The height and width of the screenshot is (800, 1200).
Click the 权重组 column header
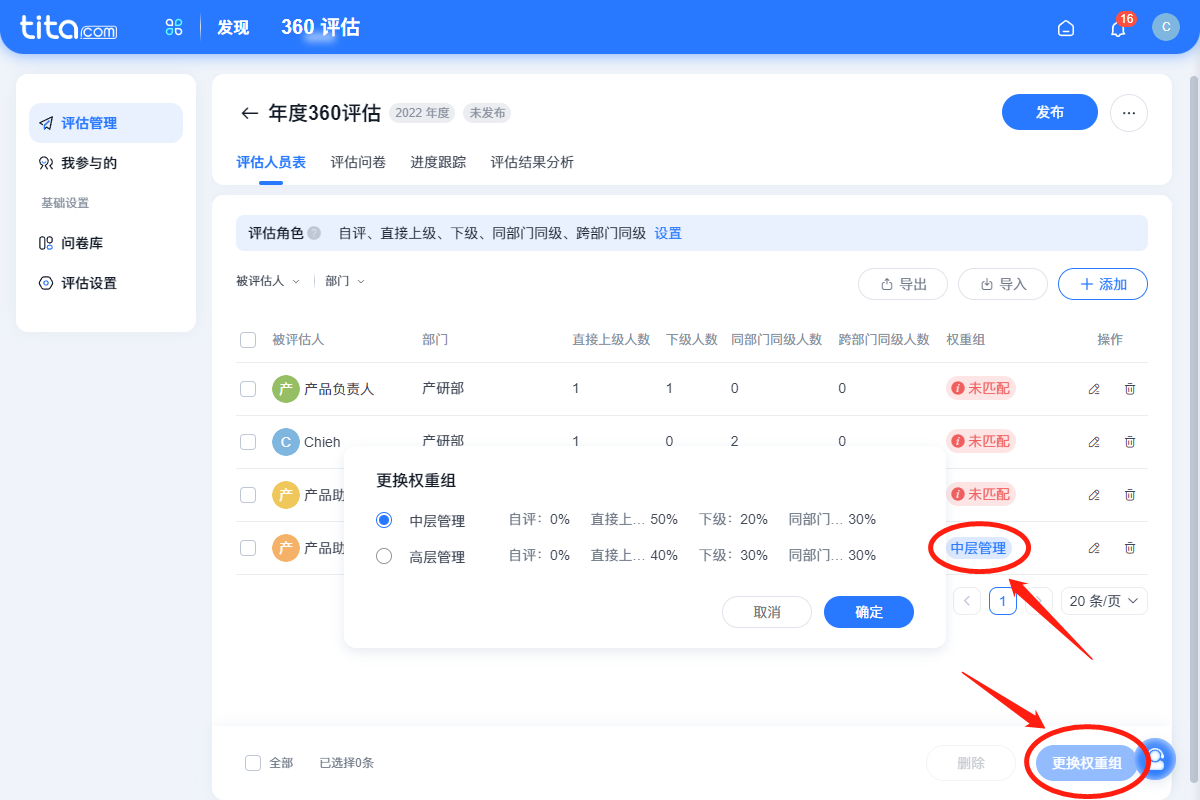(966, 340)
